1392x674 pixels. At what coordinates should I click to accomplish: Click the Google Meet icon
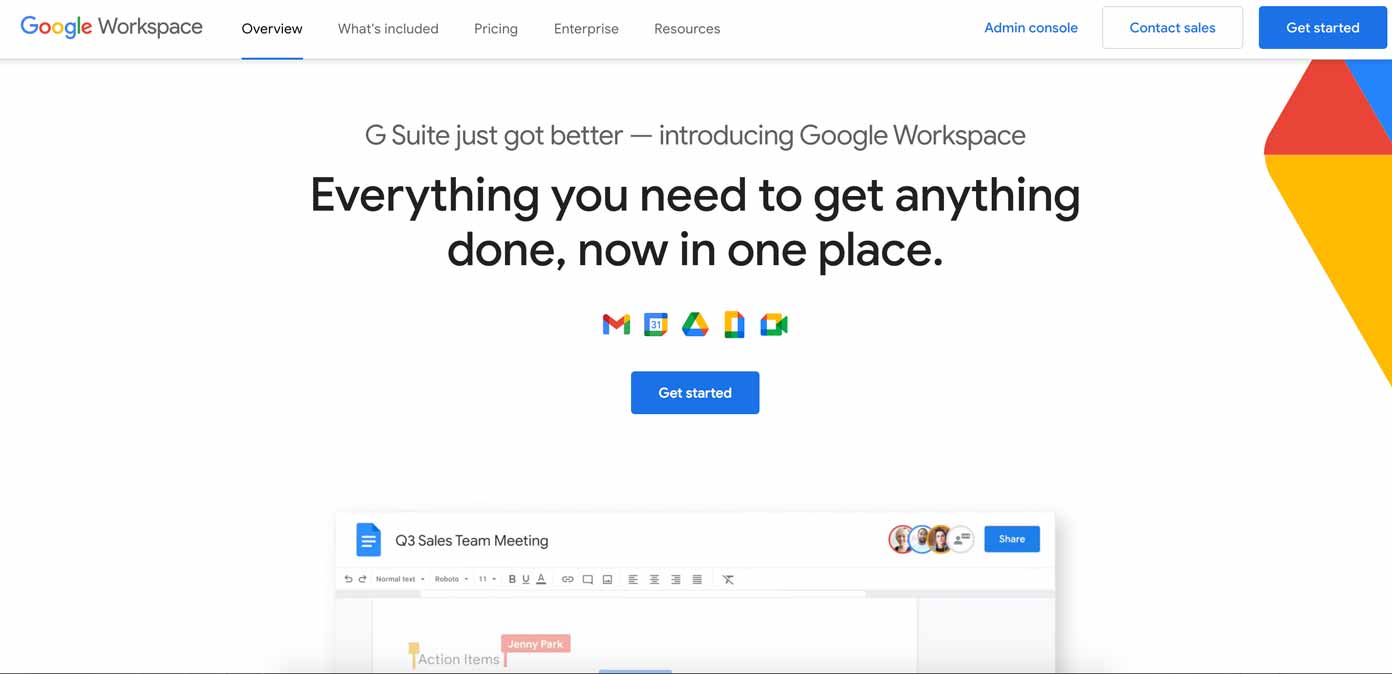tap(773, 323)
